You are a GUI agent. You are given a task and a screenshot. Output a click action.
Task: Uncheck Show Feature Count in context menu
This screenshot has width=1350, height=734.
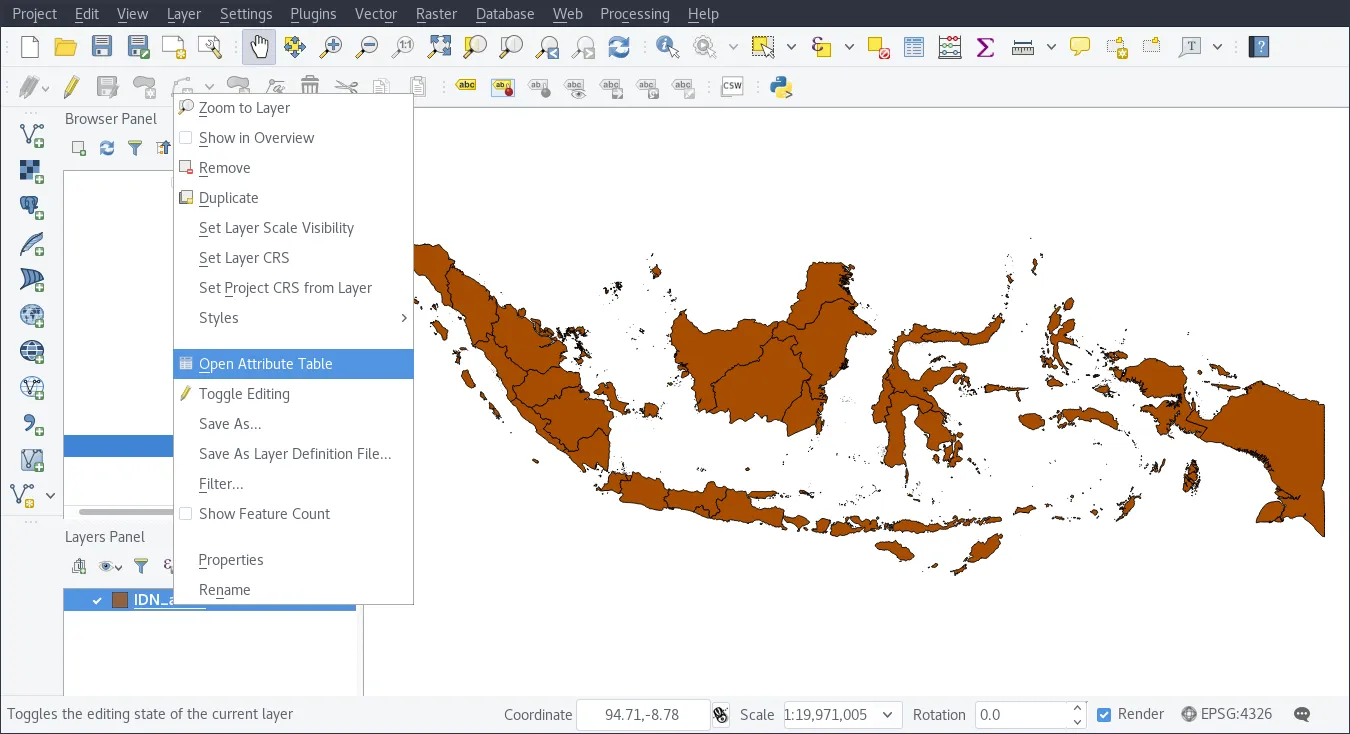click(x=264, y=514)
